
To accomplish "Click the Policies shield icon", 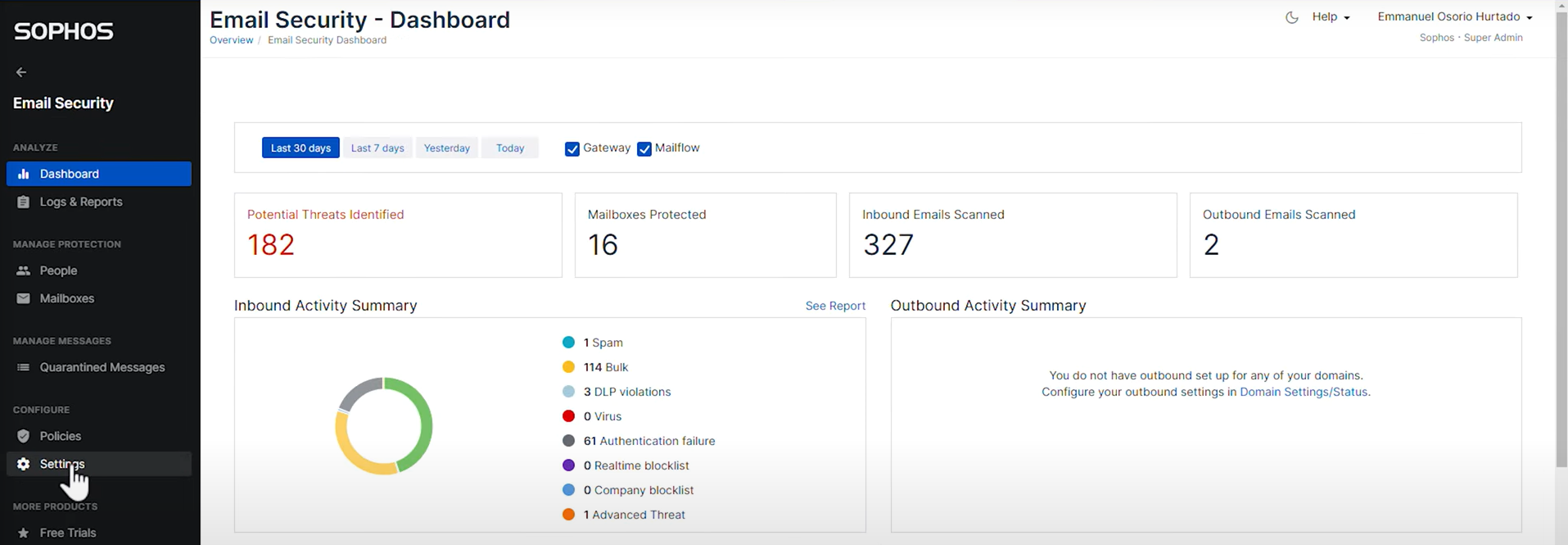I will point(24,436).
